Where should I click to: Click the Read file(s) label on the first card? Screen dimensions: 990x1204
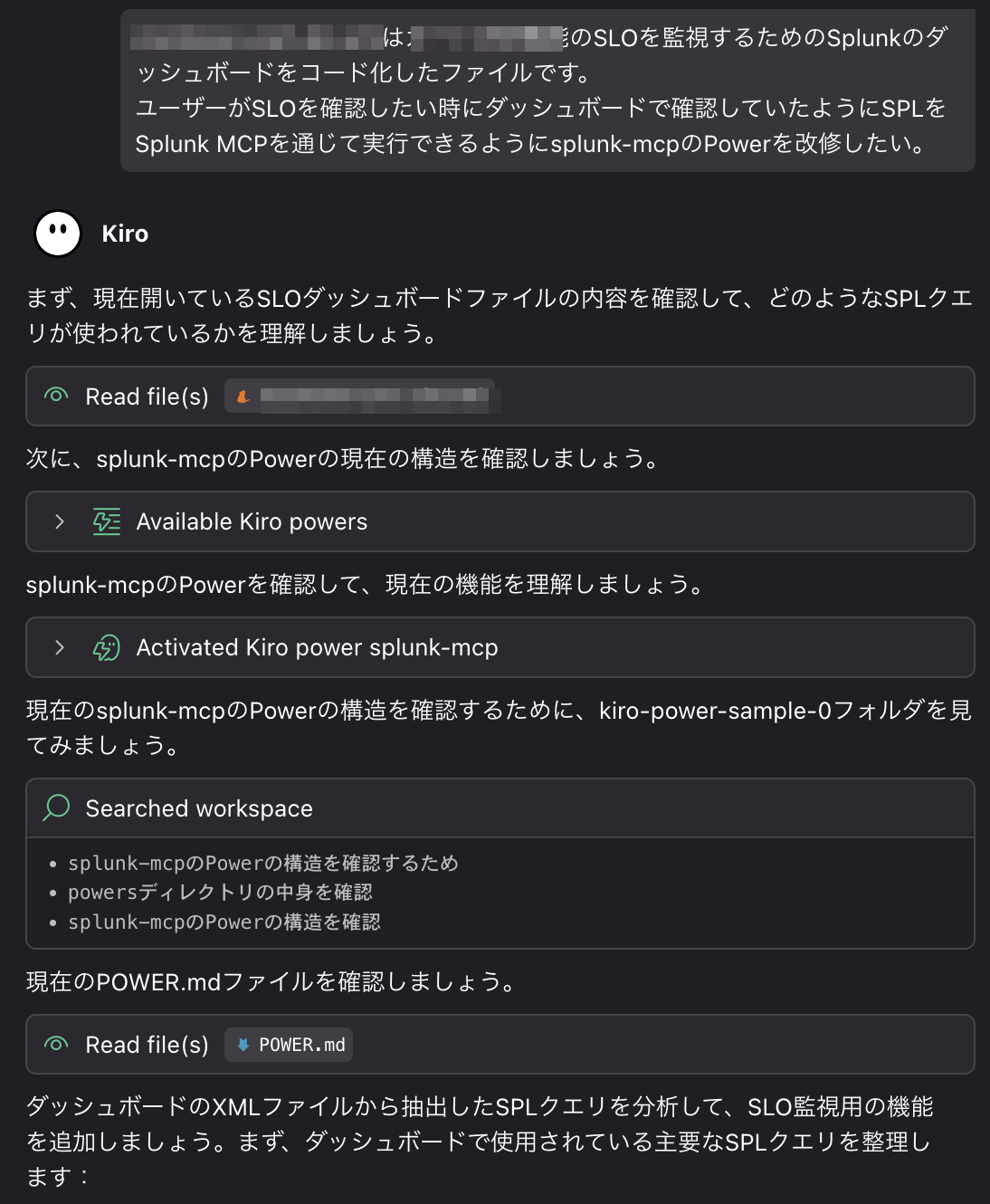[147, 396]
